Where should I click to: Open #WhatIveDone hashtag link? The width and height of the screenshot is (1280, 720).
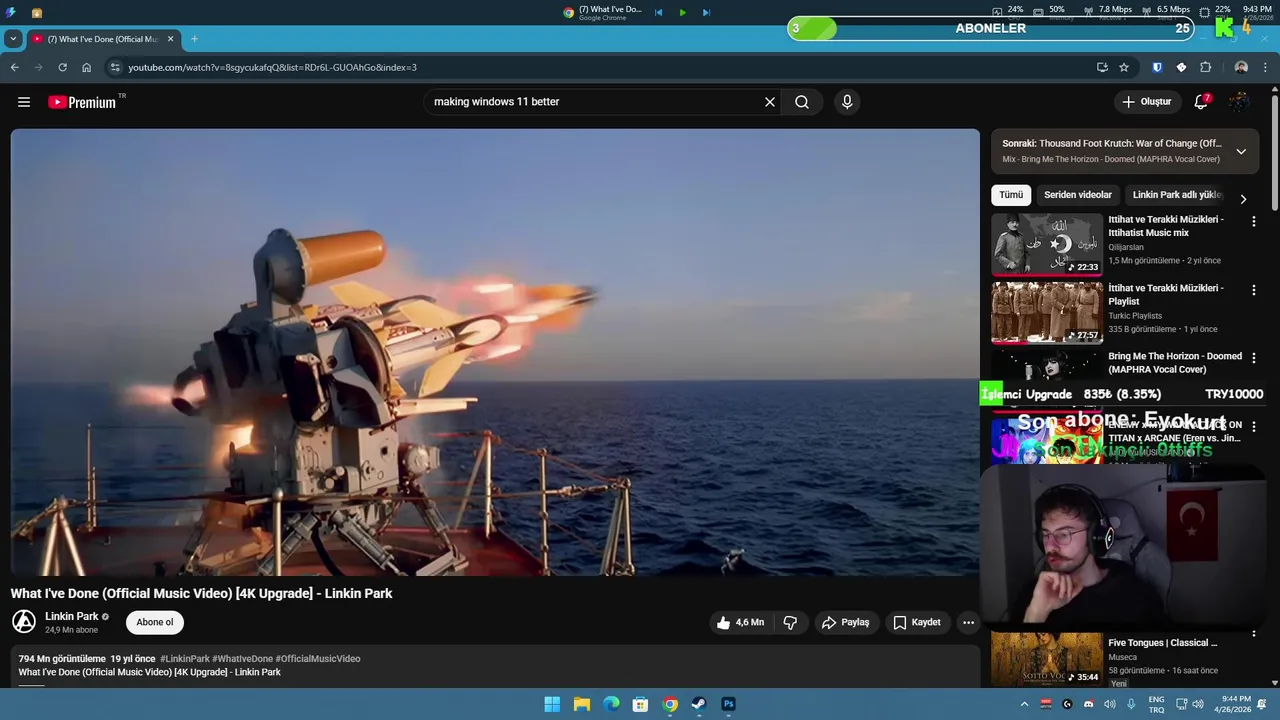(242, 659)
